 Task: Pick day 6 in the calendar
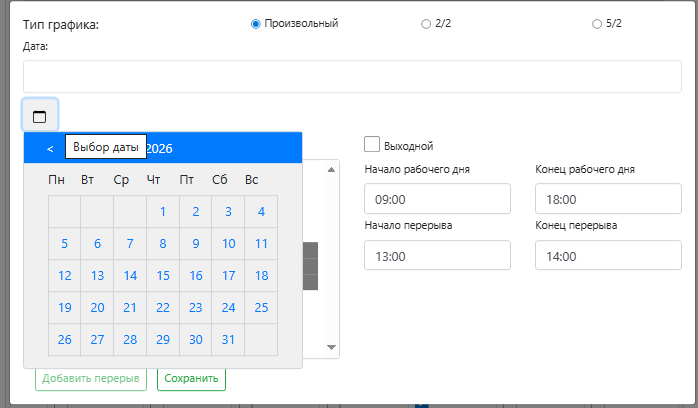click(x=97, y=243)
